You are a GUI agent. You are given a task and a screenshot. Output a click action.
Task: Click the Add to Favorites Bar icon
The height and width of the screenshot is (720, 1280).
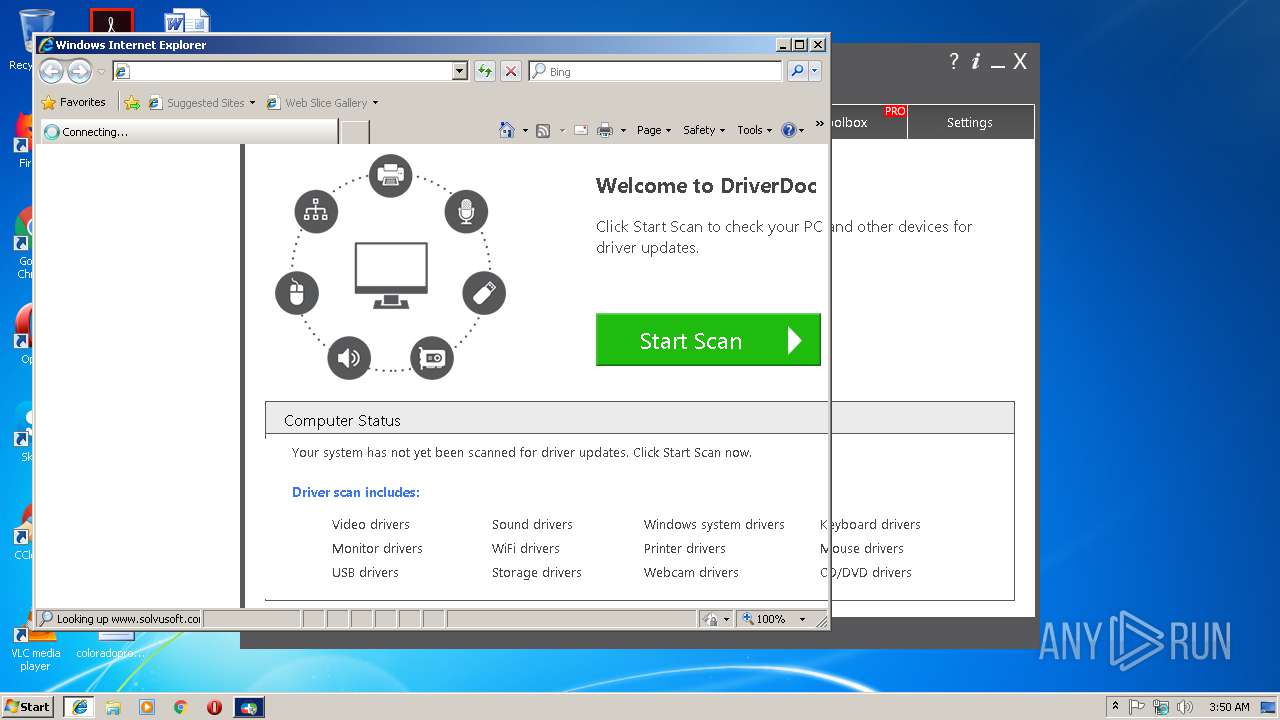[x=132, y=102]
